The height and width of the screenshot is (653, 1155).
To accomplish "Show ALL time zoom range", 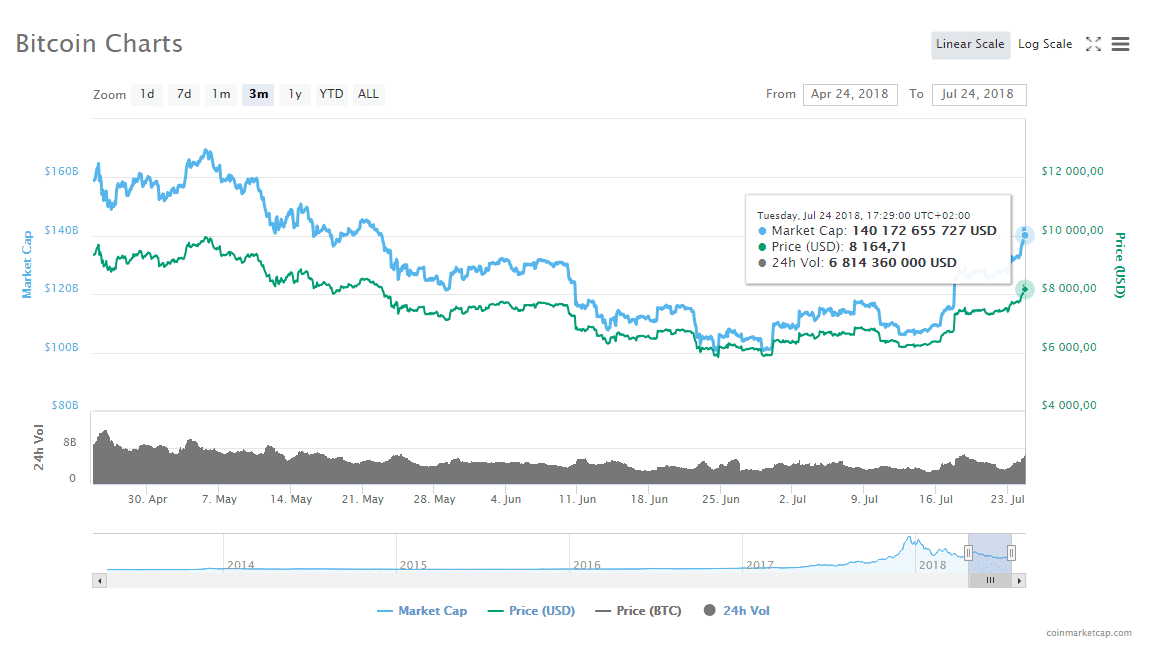I will [x=368, y=94].
